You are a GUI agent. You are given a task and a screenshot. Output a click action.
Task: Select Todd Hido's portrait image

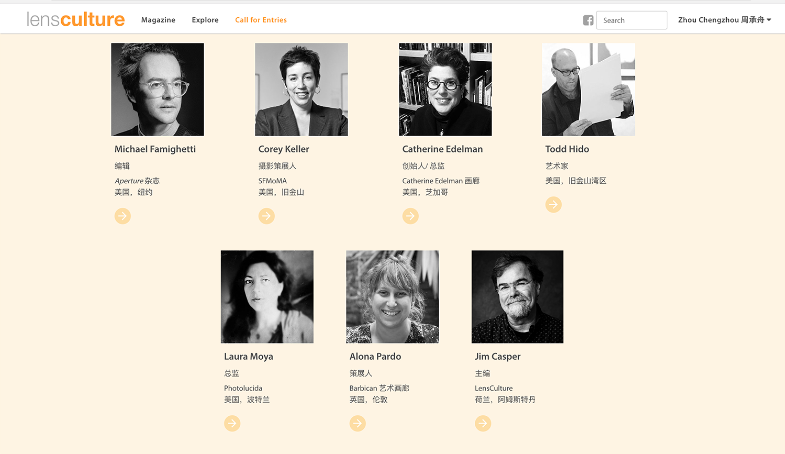(588, 89)
